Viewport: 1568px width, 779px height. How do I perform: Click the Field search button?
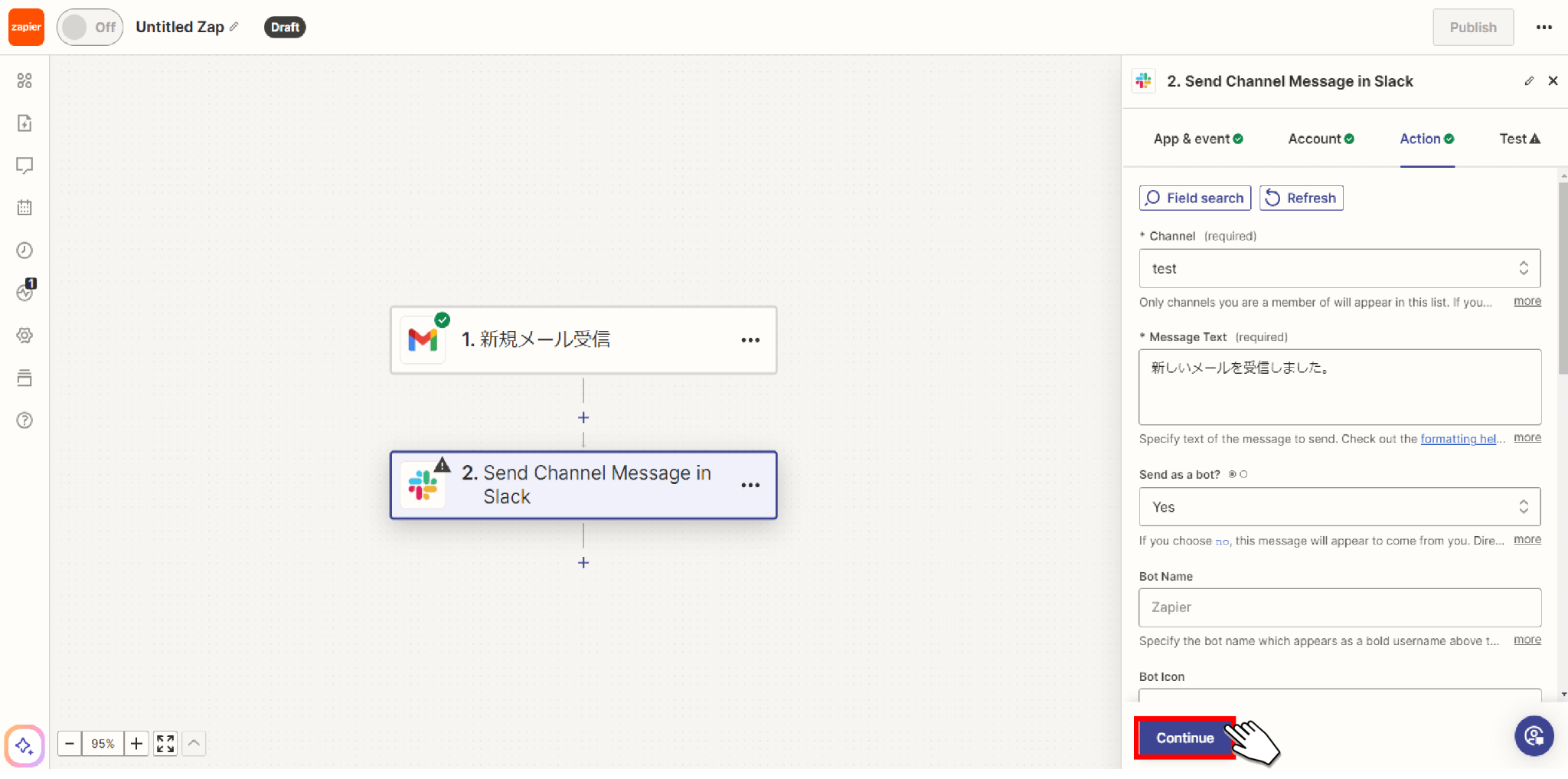coord(1195,198)
